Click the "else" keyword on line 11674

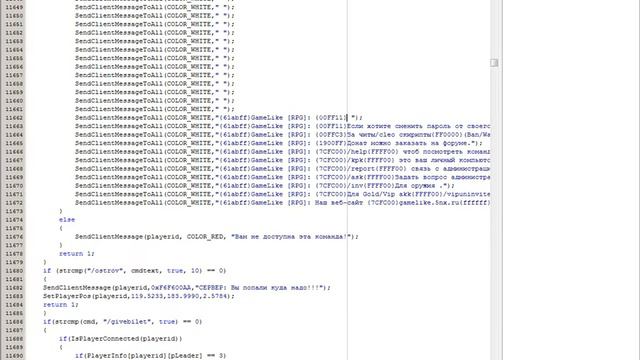point(67,220)
